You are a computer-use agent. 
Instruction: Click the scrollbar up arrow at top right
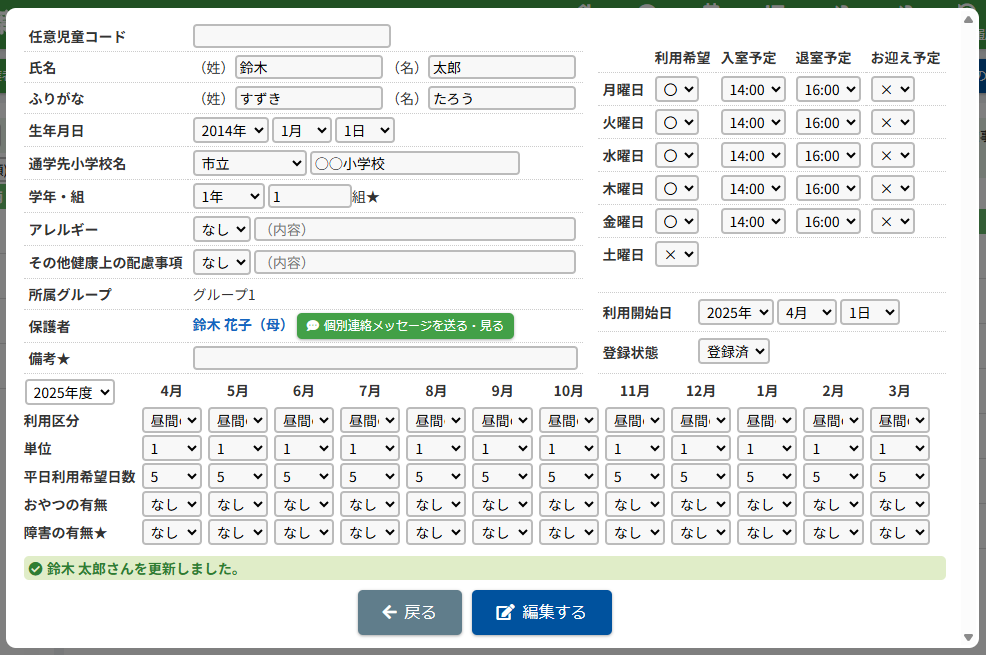(967, 18)
